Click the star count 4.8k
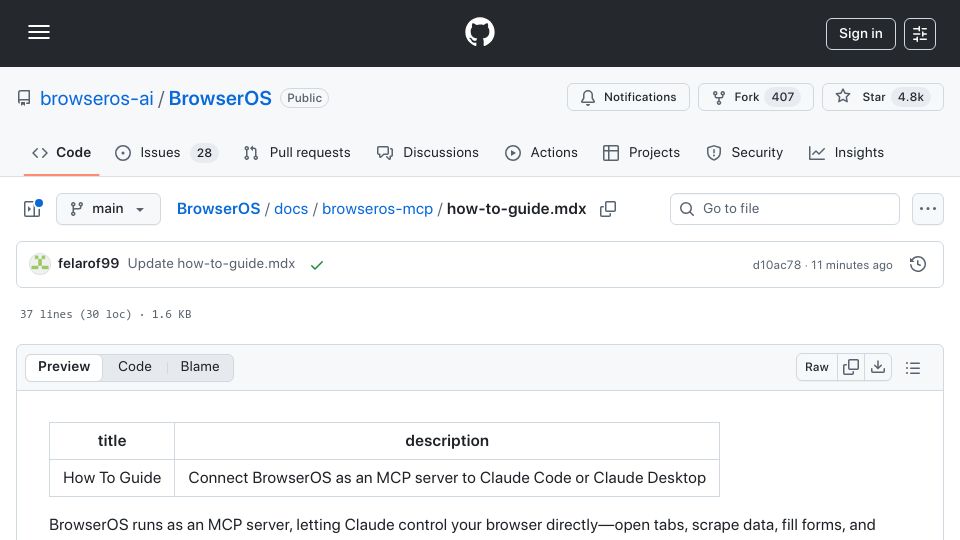This screenshot has height=540, width=960. click(910, 97)
